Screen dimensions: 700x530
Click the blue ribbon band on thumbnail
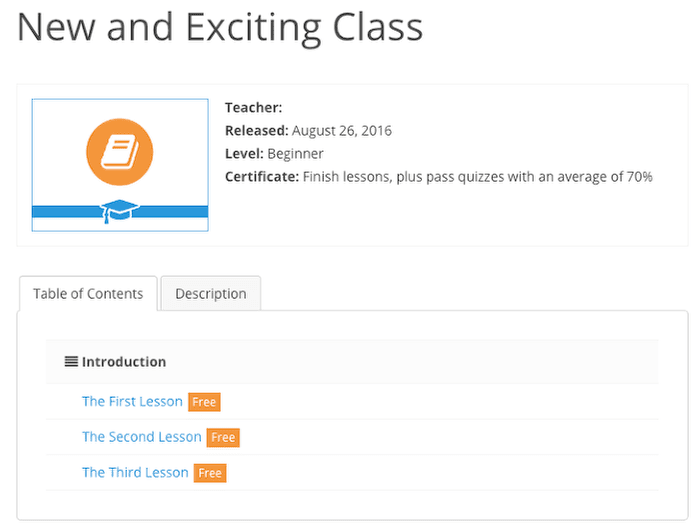pos(120,212)
